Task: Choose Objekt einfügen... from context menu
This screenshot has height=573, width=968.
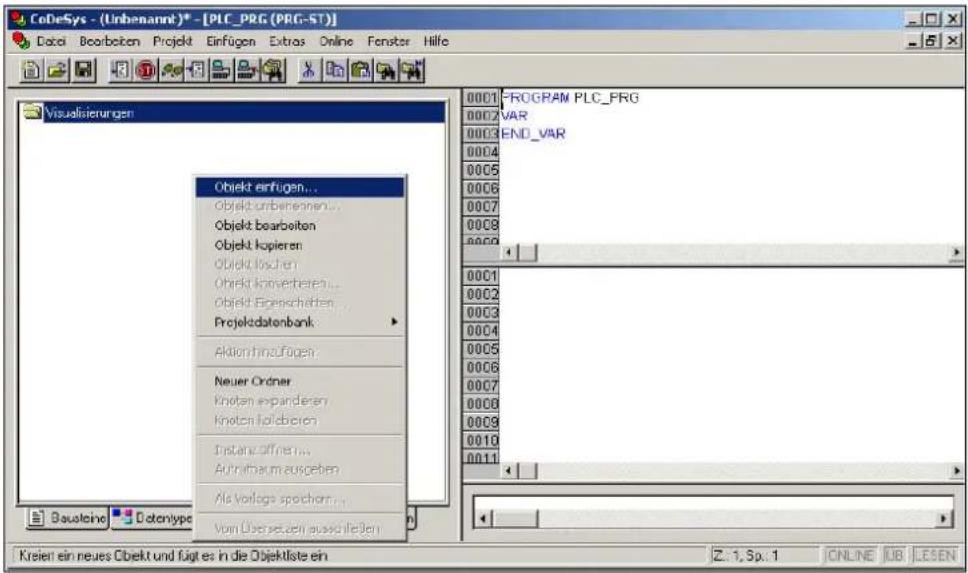Action: point(300,187)
